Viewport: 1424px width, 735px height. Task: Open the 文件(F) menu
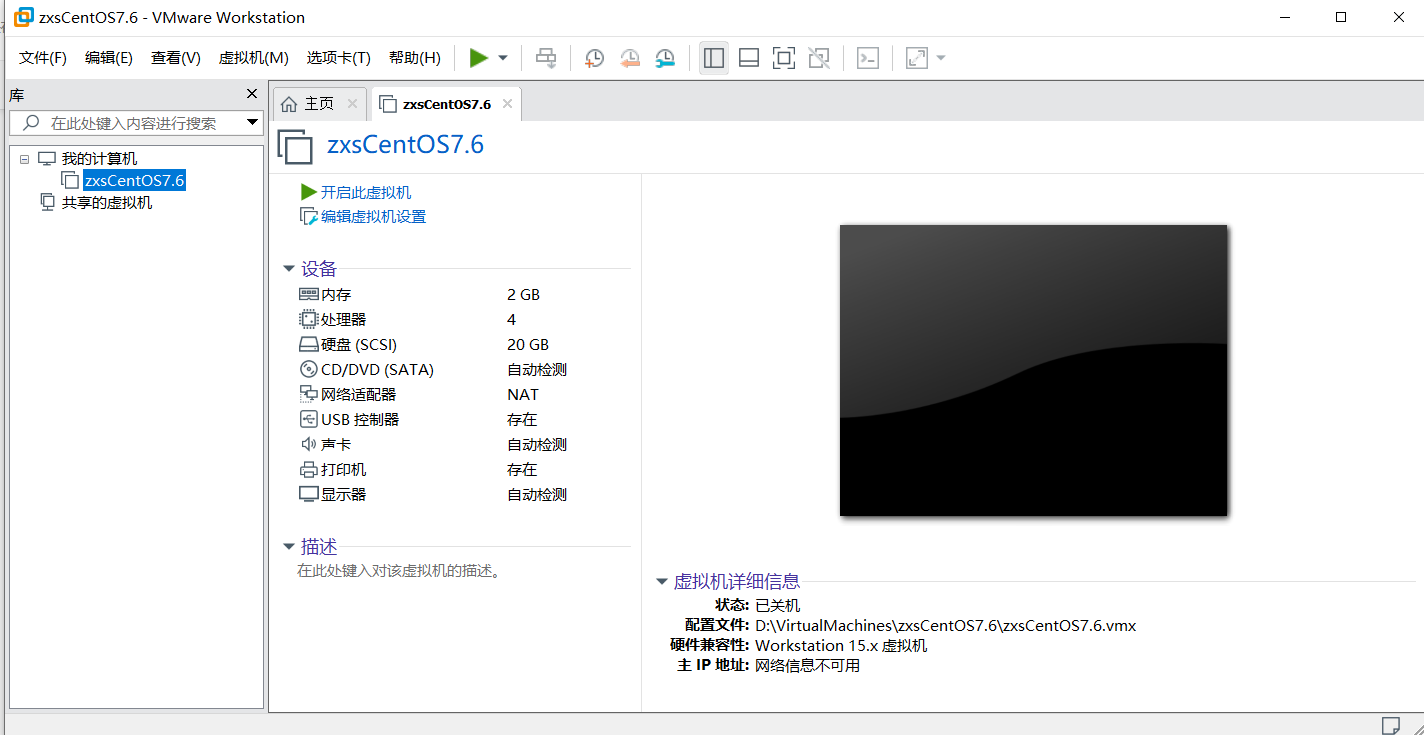coord(43,58)
